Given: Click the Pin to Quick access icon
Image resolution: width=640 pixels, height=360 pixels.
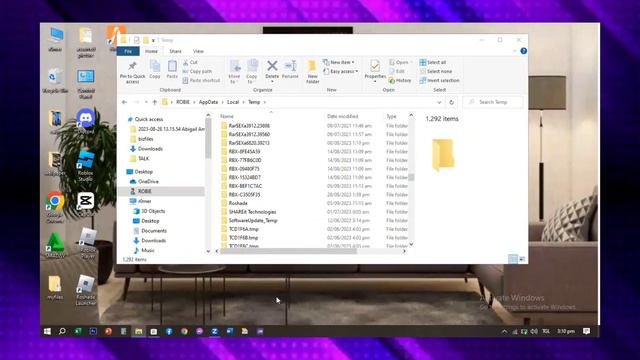Looking at the screenshot, I should tap(132, 66).
